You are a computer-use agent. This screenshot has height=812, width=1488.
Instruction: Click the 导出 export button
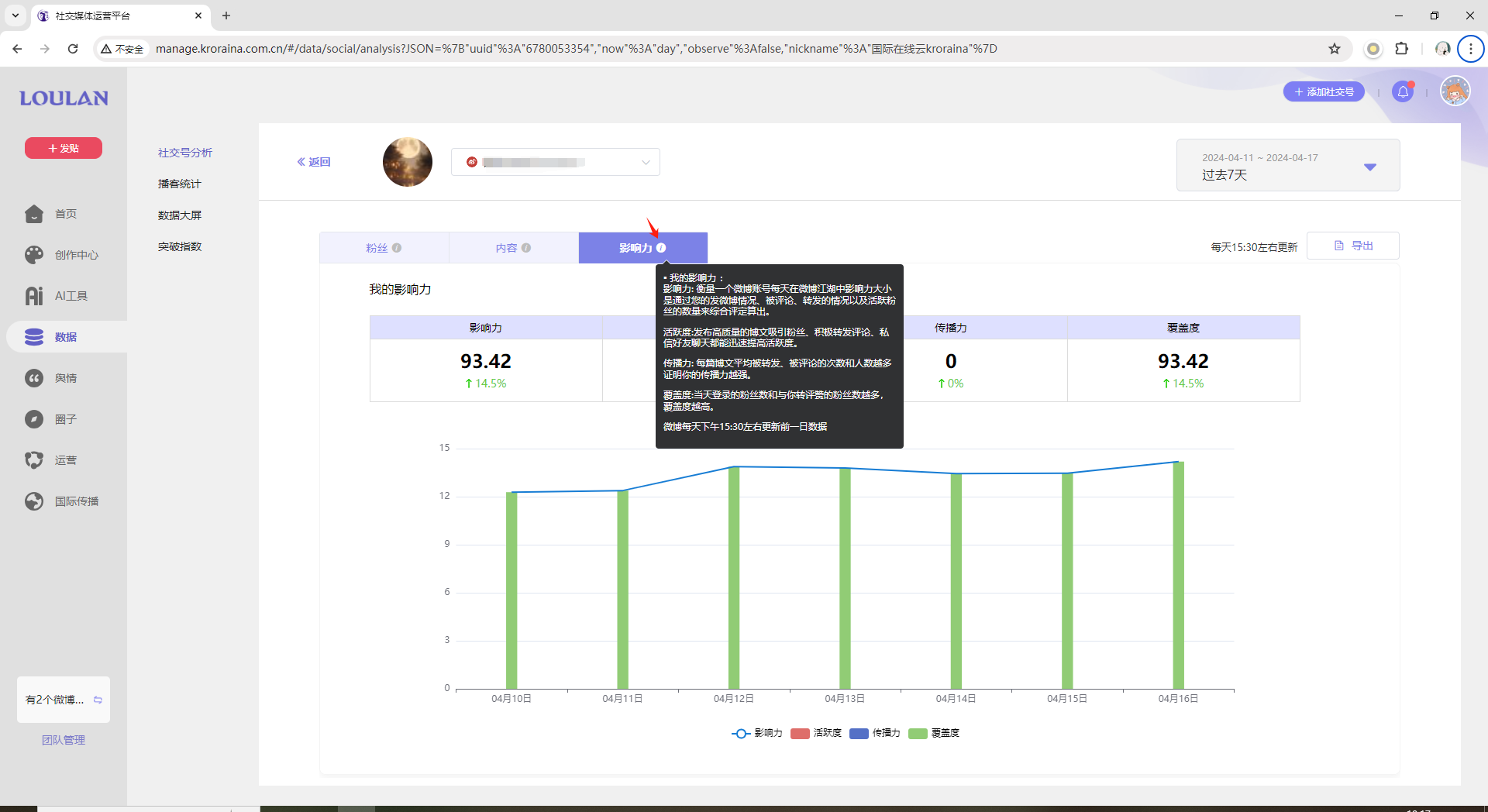(1353, 246)
